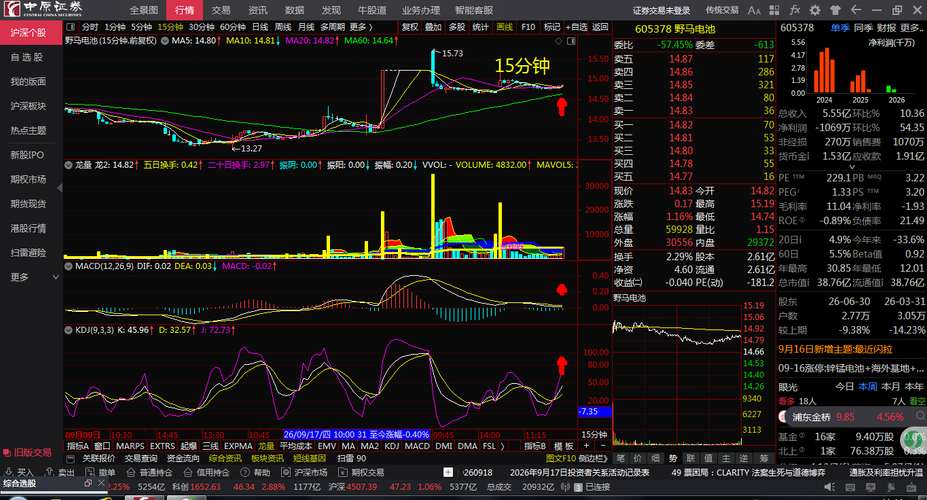Select the 30分钟 period tab
The image size is (927, 500).
tap(202, 27)
